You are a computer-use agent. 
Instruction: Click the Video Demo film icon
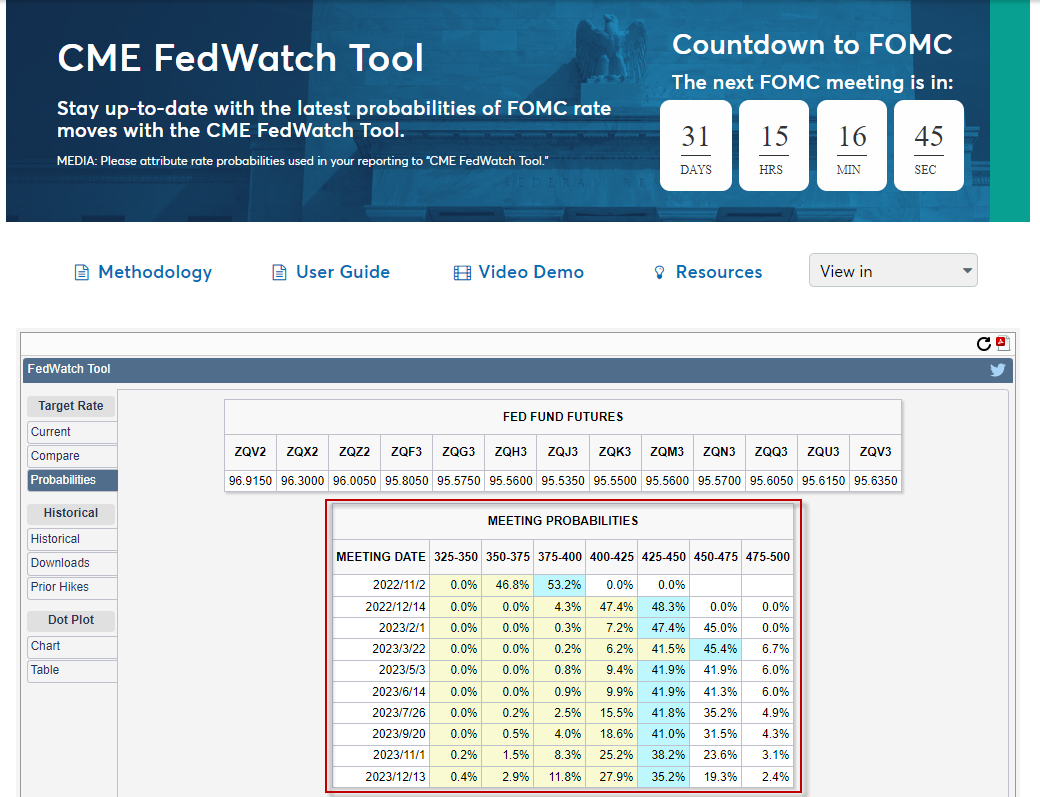pyautogui.click(x=462, y=273)
